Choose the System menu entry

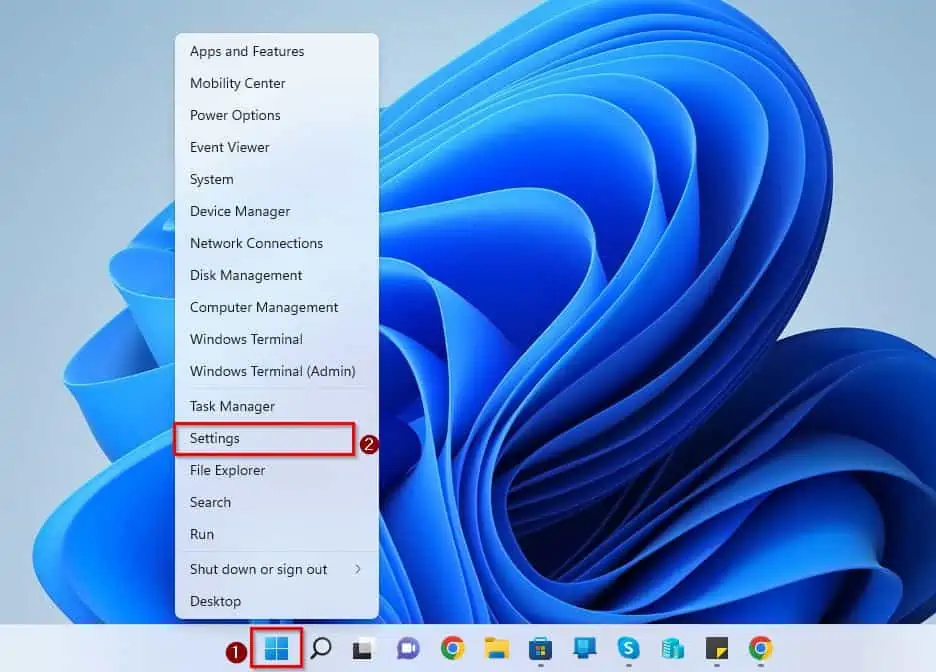(x=212, y=179)
